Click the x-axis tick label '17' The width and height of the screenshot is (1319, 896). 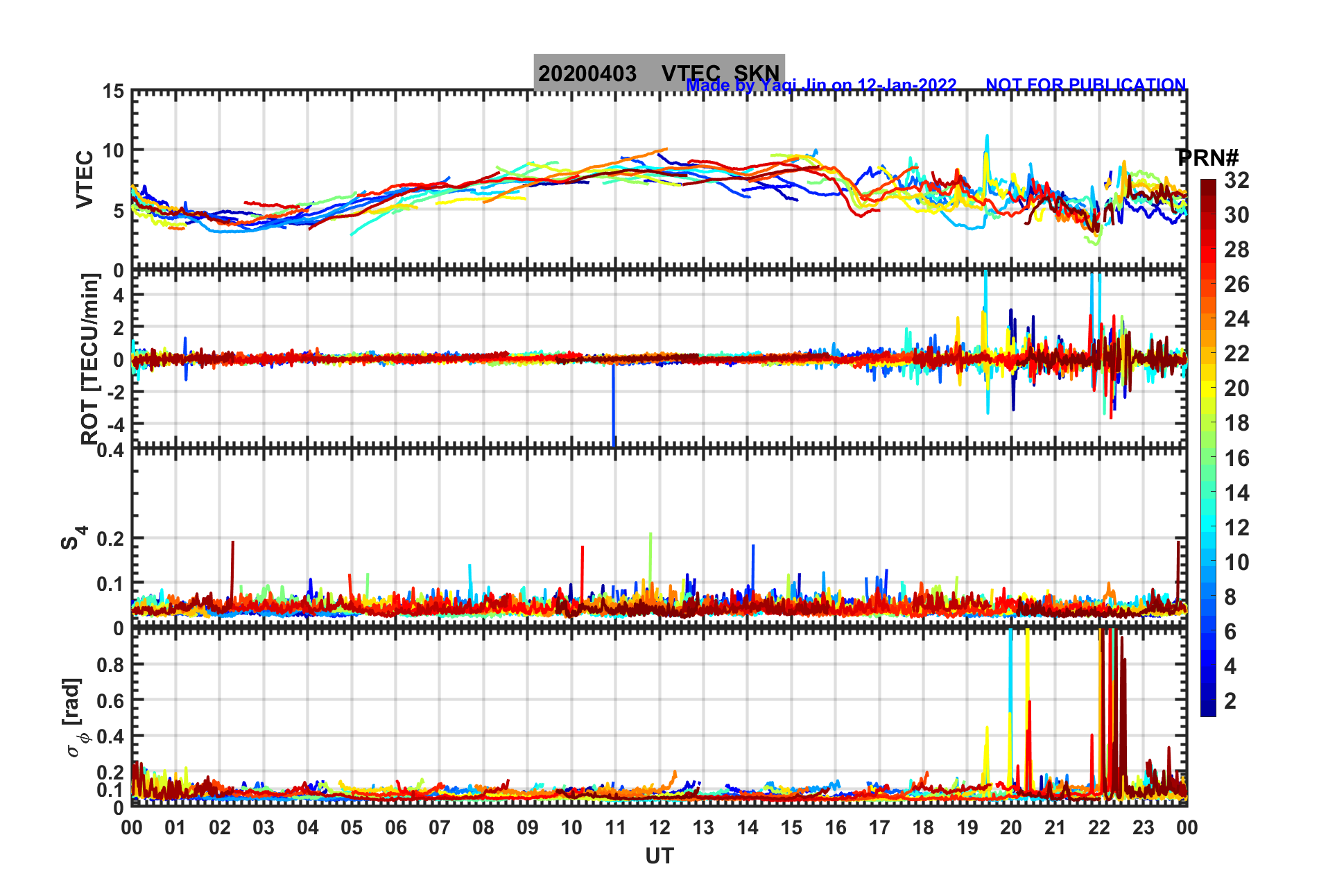(x=879, y=827)
